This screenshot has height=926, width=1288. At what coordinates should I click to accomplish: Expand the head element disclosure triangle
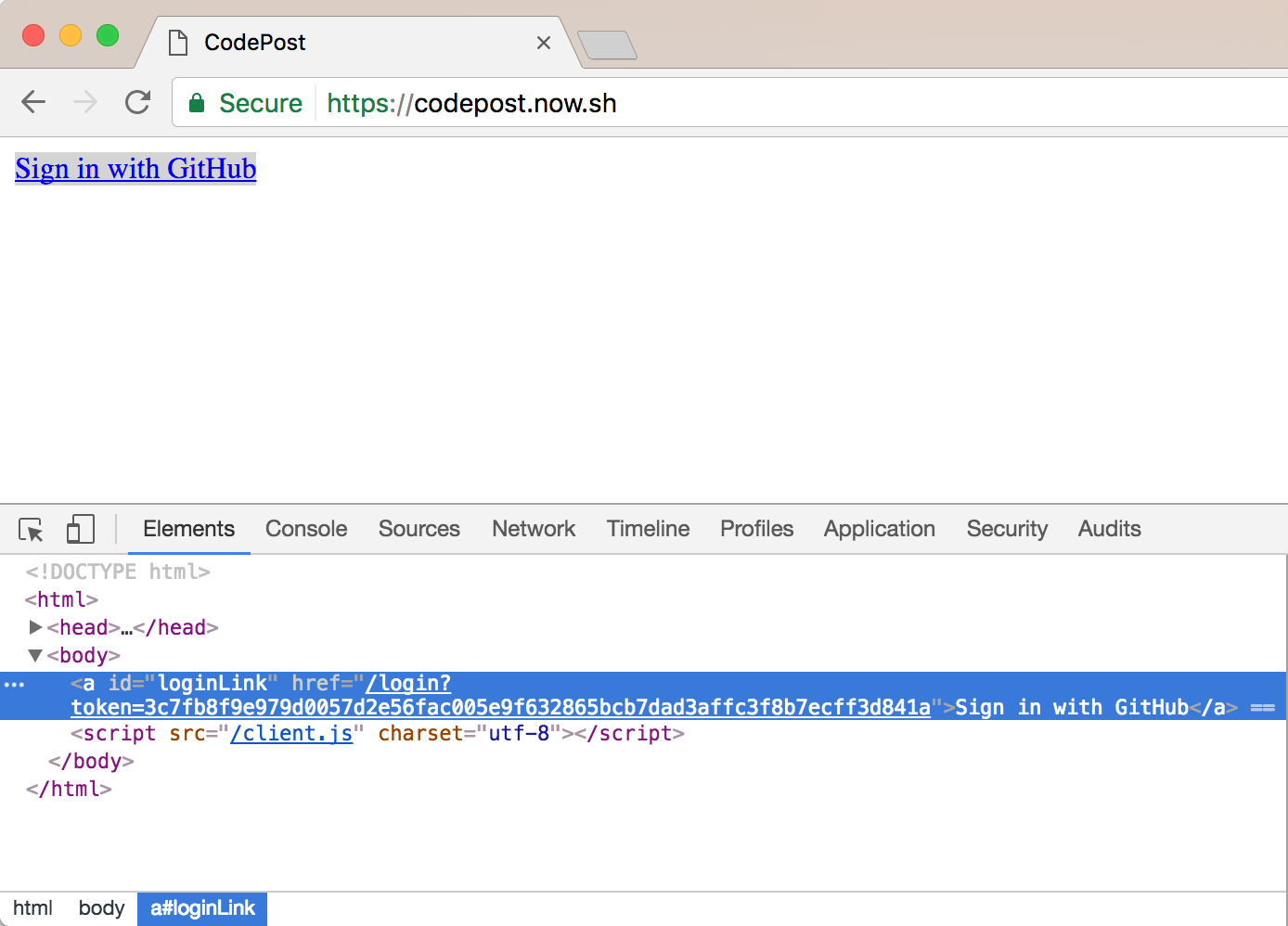coord(35,627)
